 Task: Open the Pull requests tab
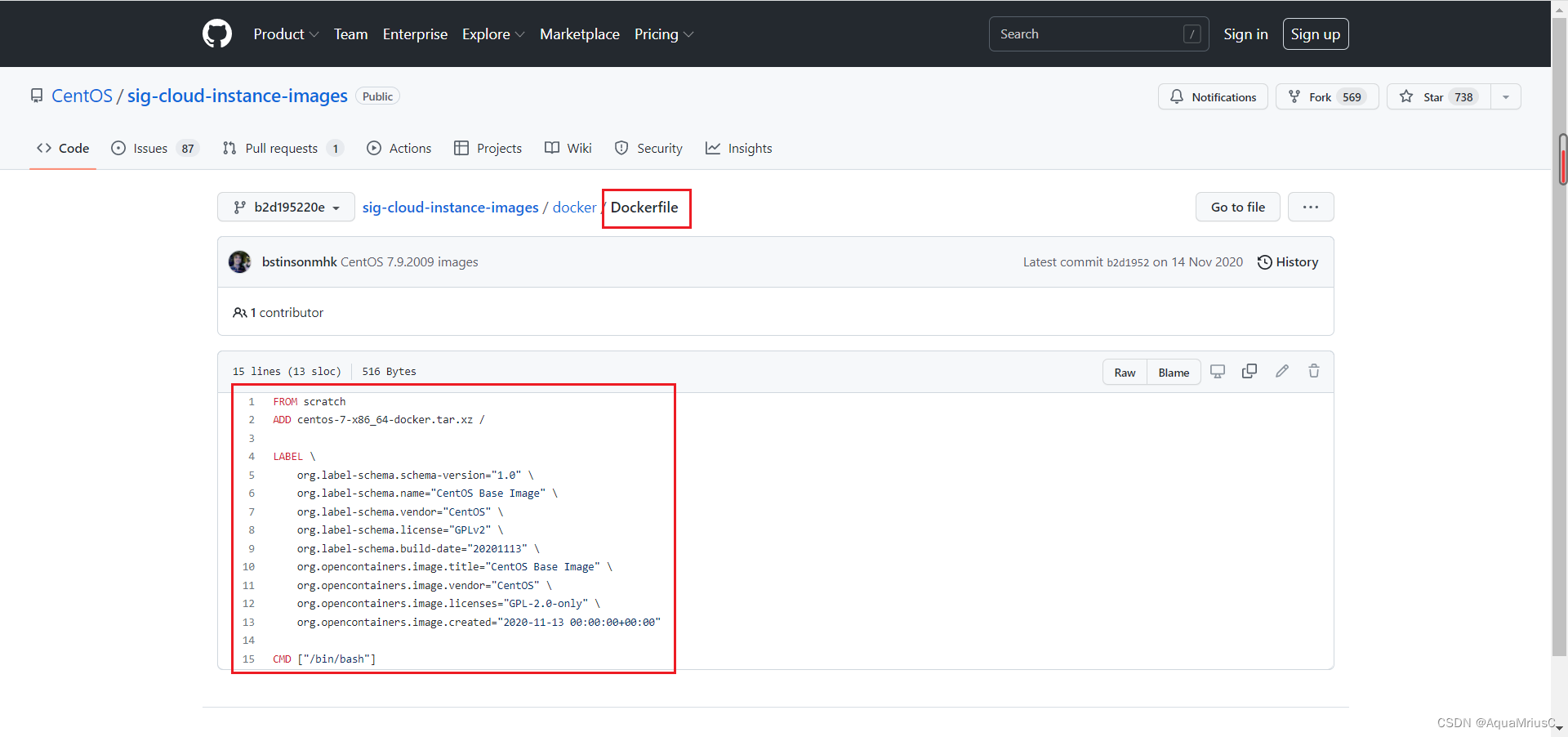(x=283, y=148)
